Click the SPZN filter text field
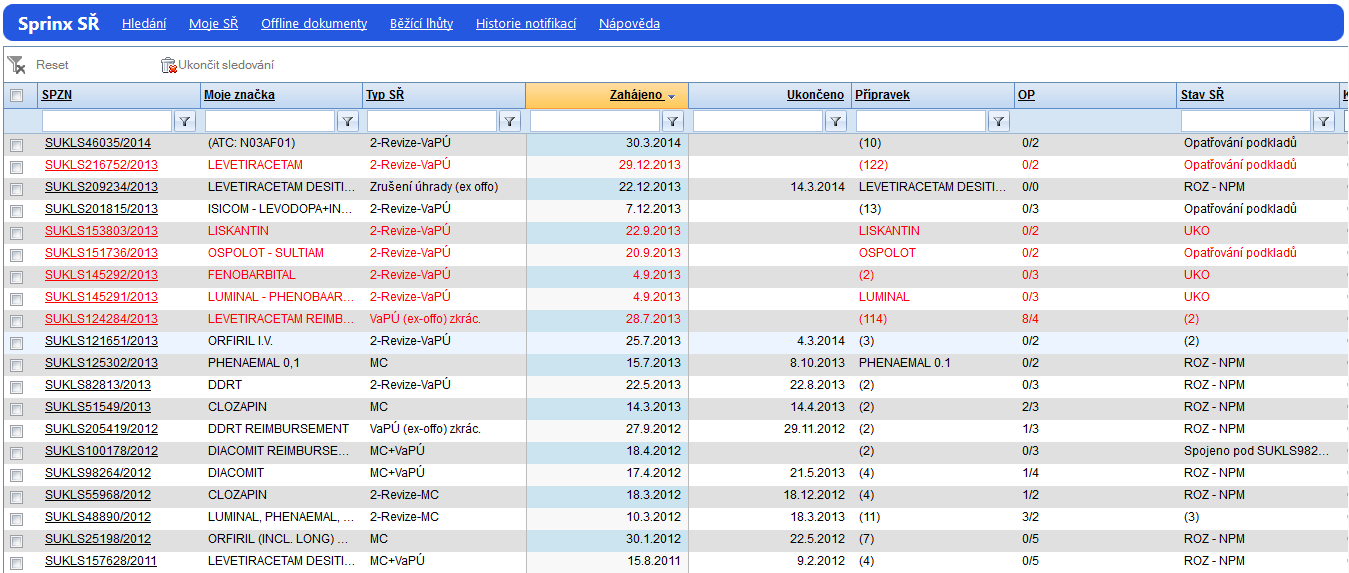Viewport: 1349px width, 573px height. click(x=107, y=121)
